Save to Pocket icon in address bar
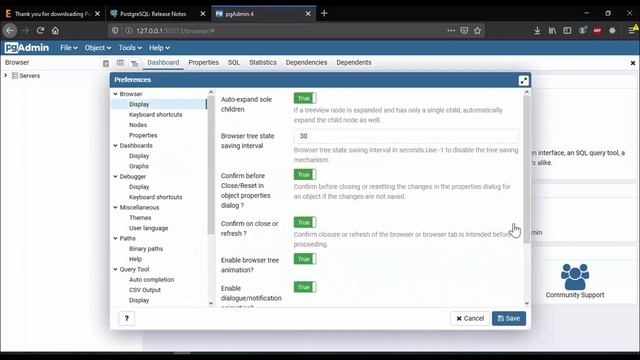640x360 pixels. coord(464,31)
